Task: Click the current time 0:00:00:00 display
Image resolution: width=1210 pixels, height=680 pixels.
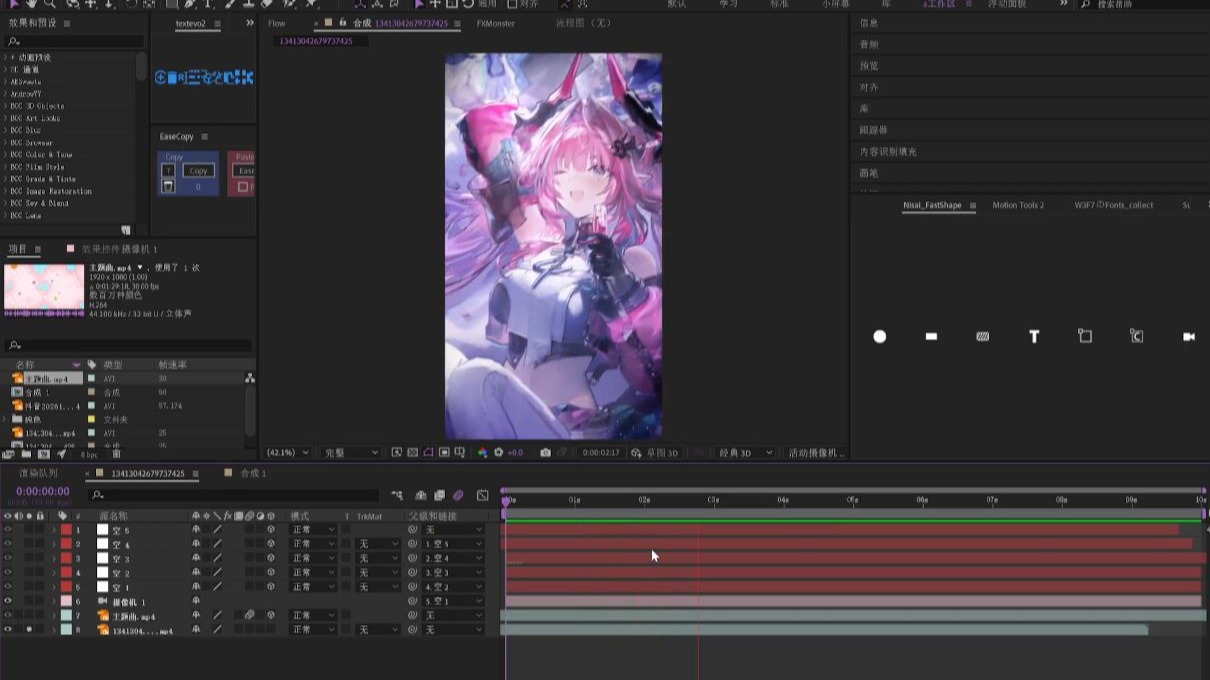Action: tap(43, 491)
